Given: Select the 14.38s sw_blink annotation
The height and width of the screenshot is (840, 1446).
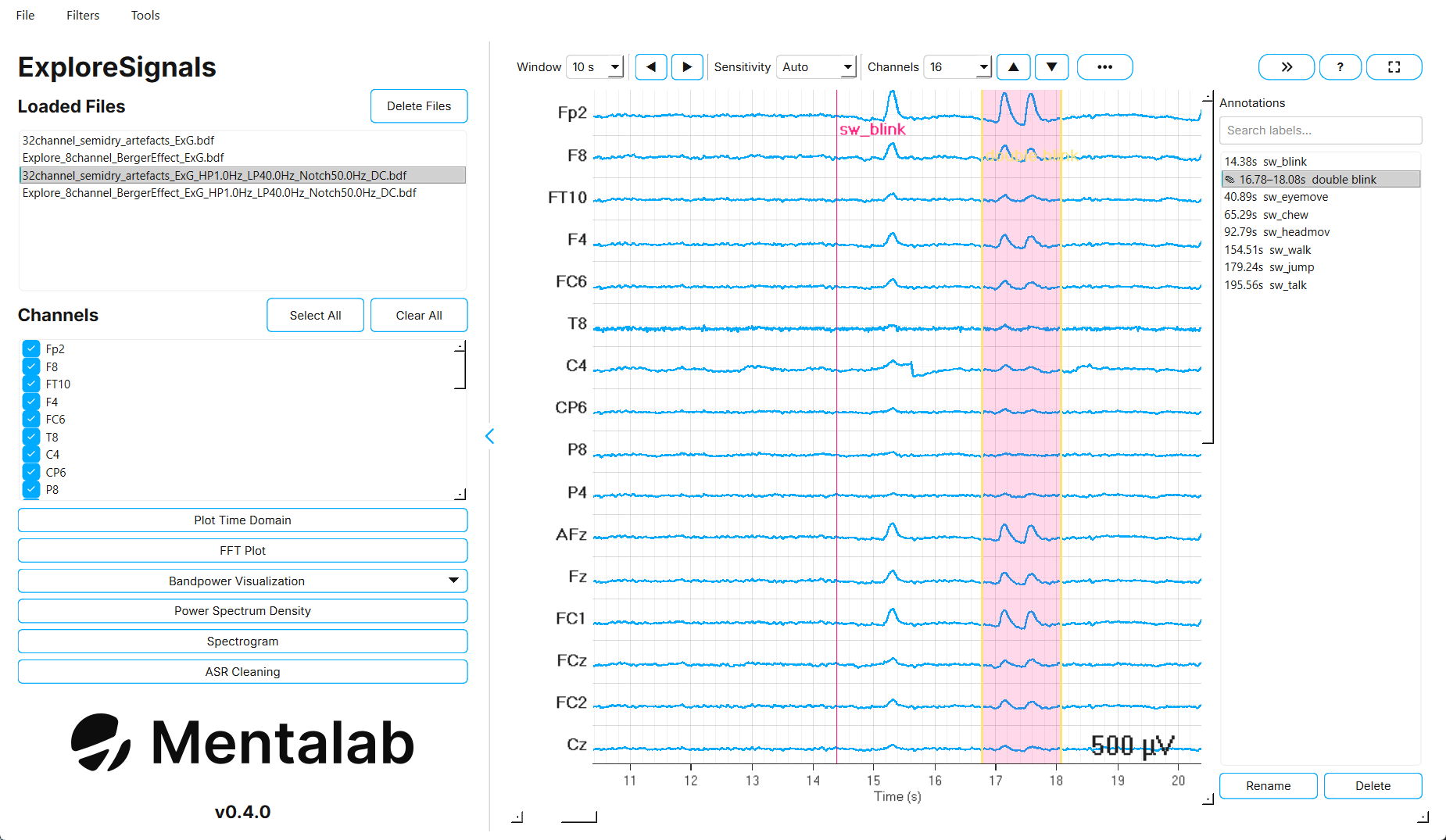Looking at the screenshot, I should 1321,162.
